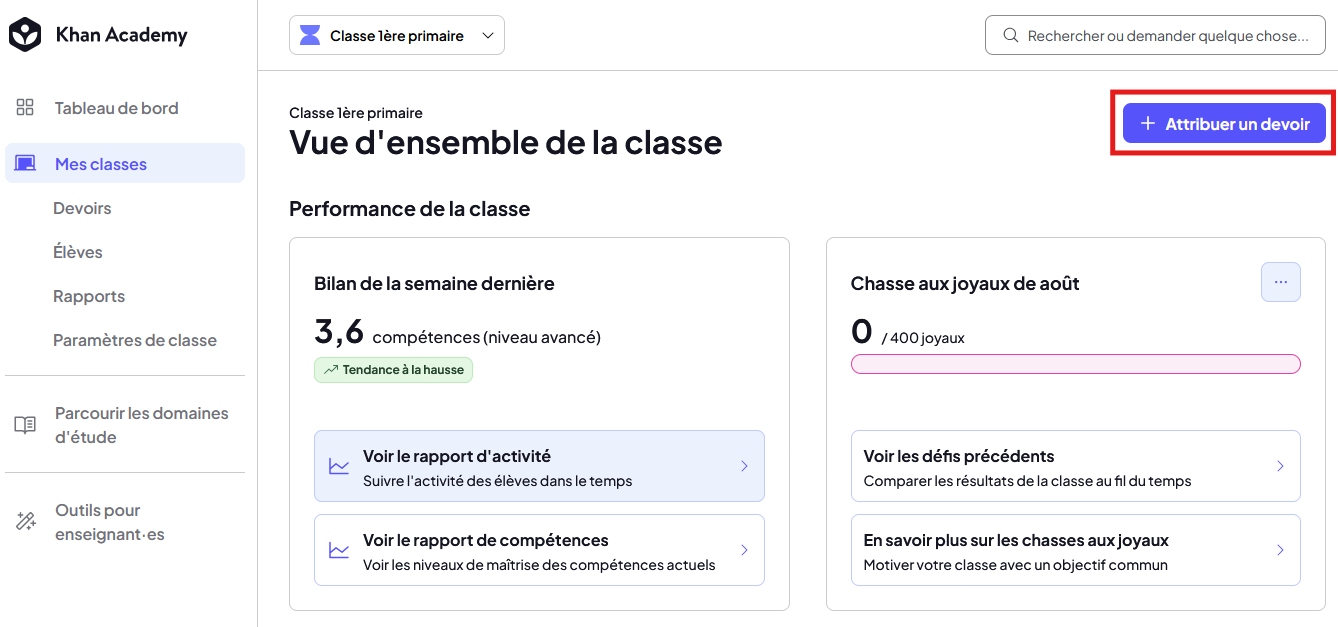Image resolution: width=1338 pixels, height=627 pixels.
Task: Go to Devoirs in sidebar
Action: coord(82,208)
